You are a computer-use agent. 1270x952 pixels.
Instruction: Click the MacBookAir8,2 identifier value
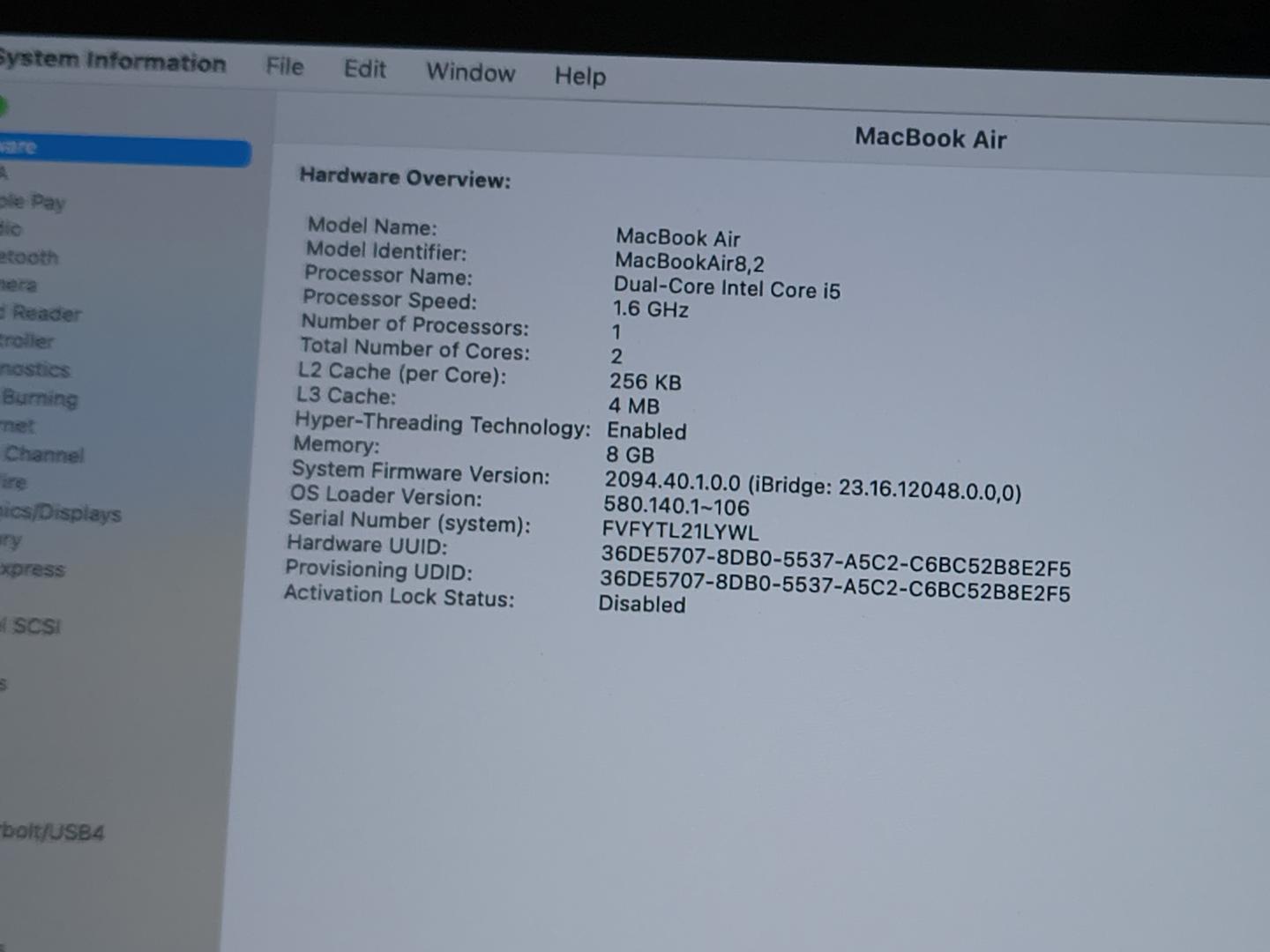coord(690,262)
